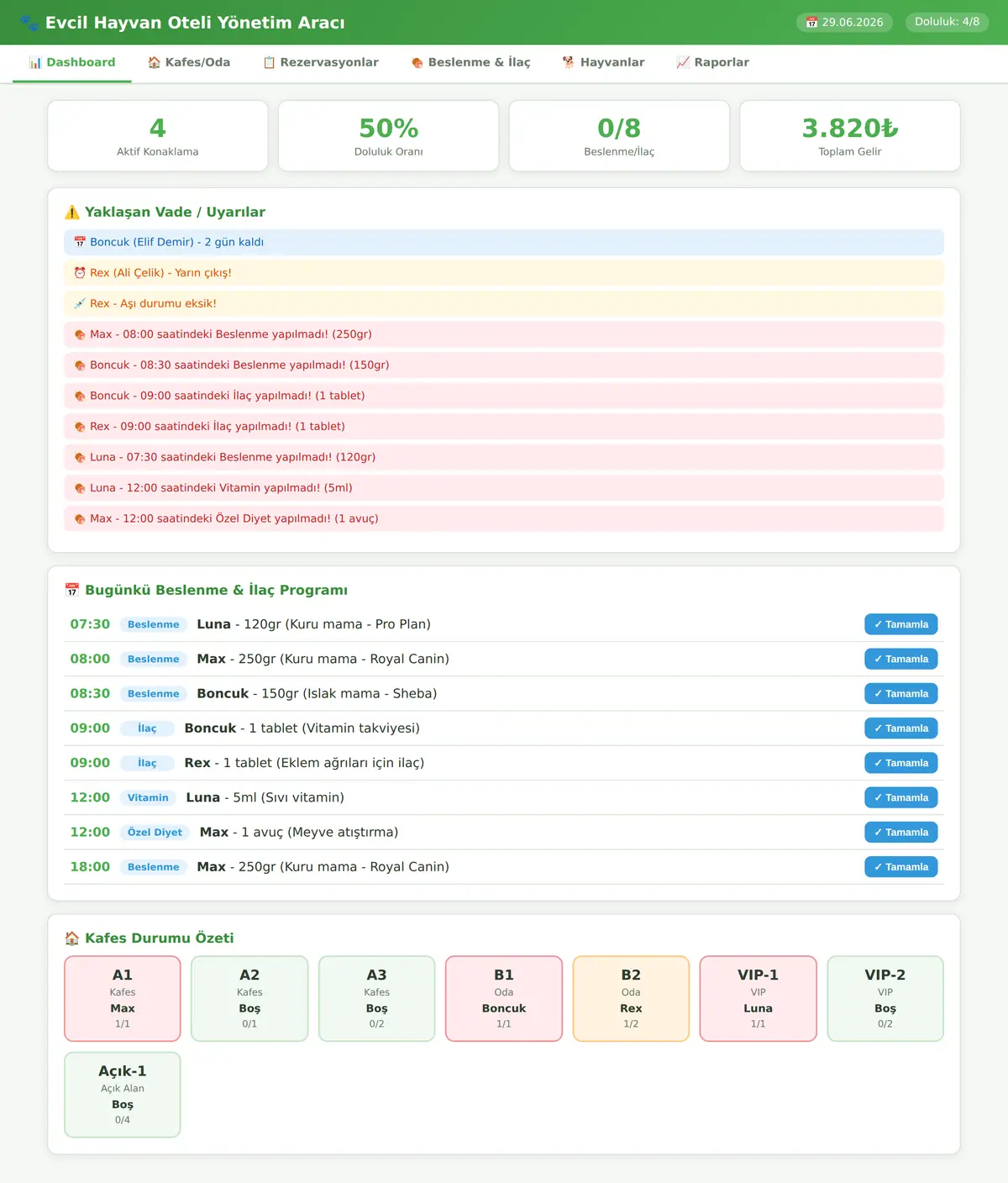Click the Beslenme/İlaç 0/8 stat card
Viewport: 1008px width, 1183px height.
click(619, 136)
